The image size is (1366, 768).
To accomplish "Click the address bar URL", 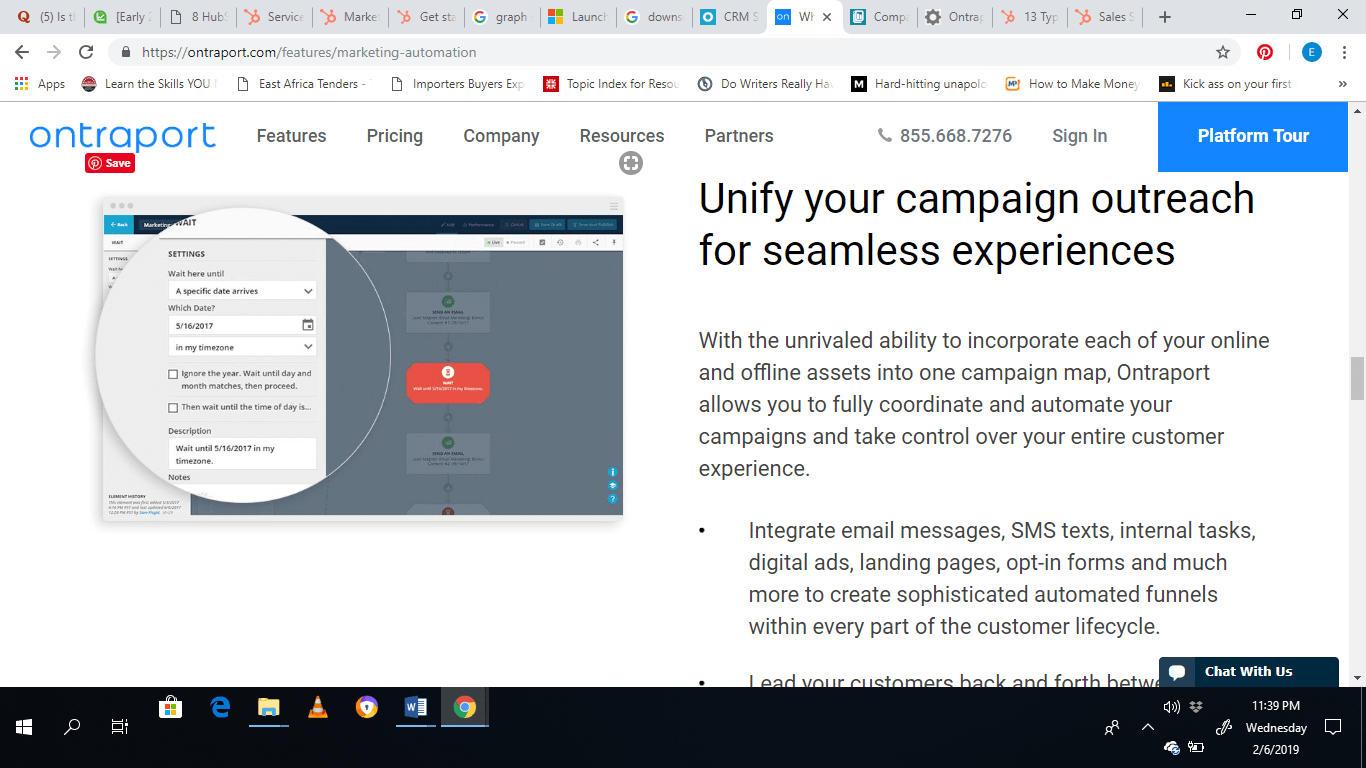I will pyautogui.click(x=309, y=52).
